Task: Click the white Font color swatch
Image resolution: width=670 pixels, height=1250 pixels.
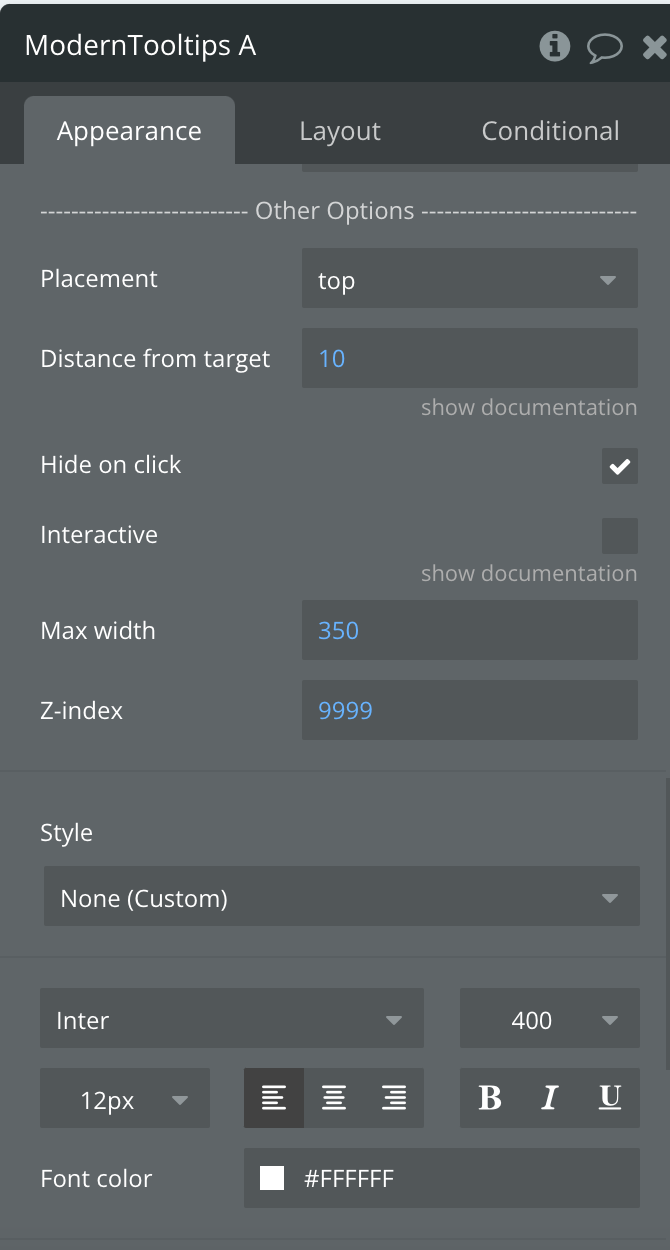Action: (272, 1178)
